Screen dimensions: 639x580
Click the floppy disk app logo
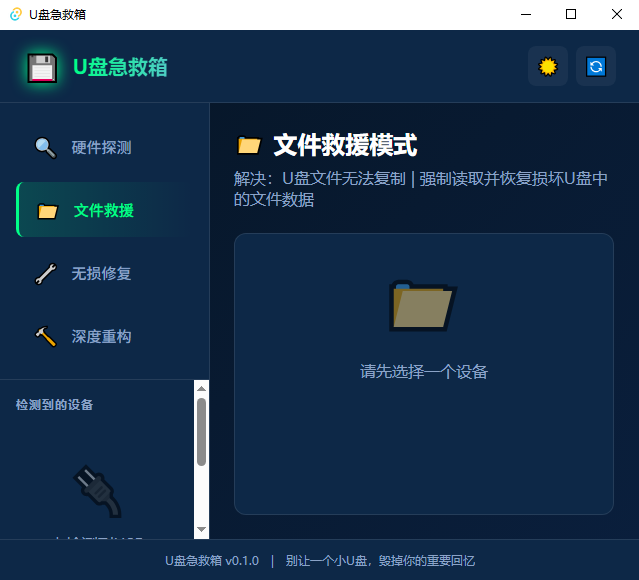pos(42,68)
